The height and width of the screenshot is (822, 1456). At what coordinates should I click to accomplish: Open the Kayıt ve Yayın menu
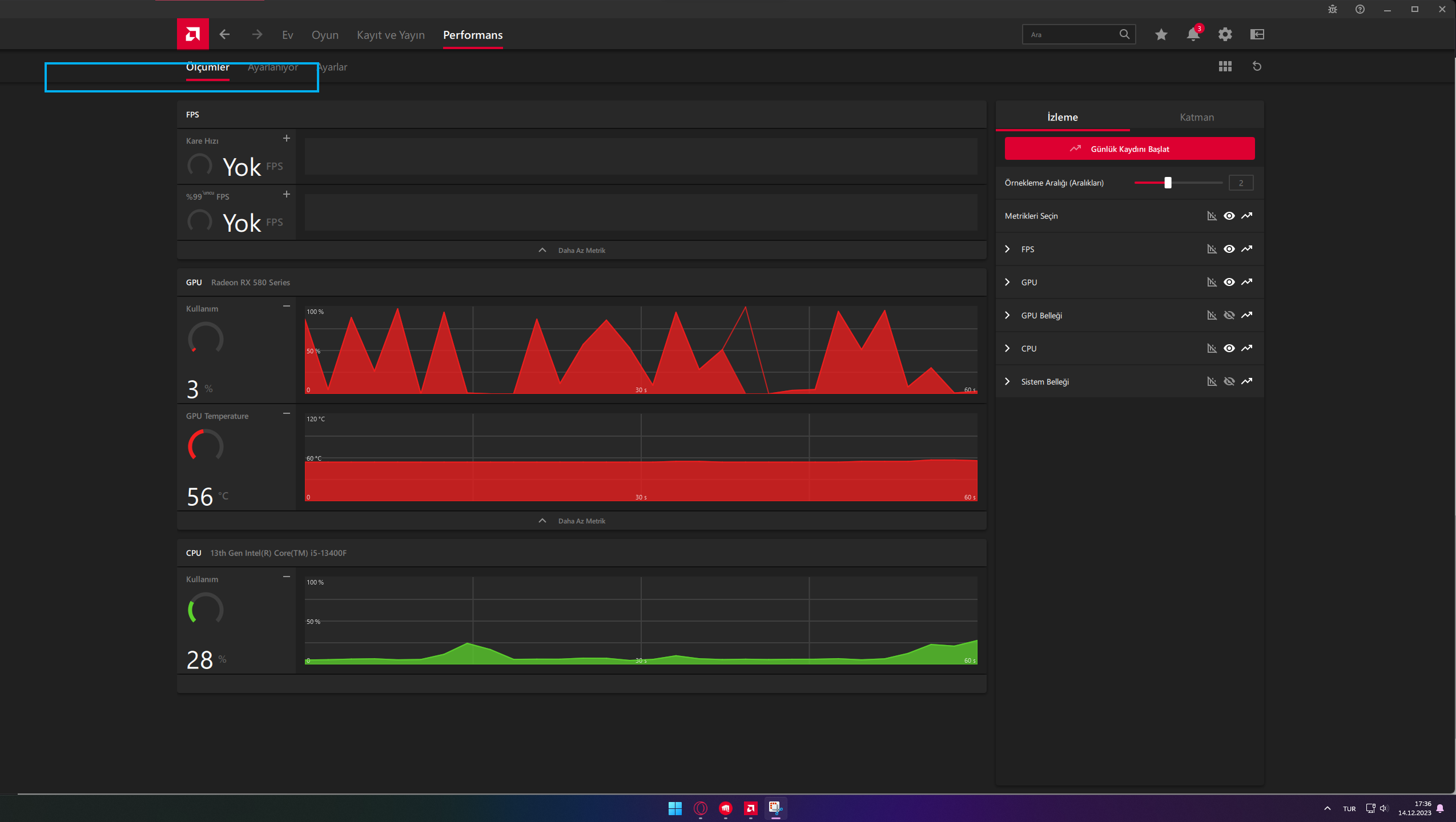[391, 35]
